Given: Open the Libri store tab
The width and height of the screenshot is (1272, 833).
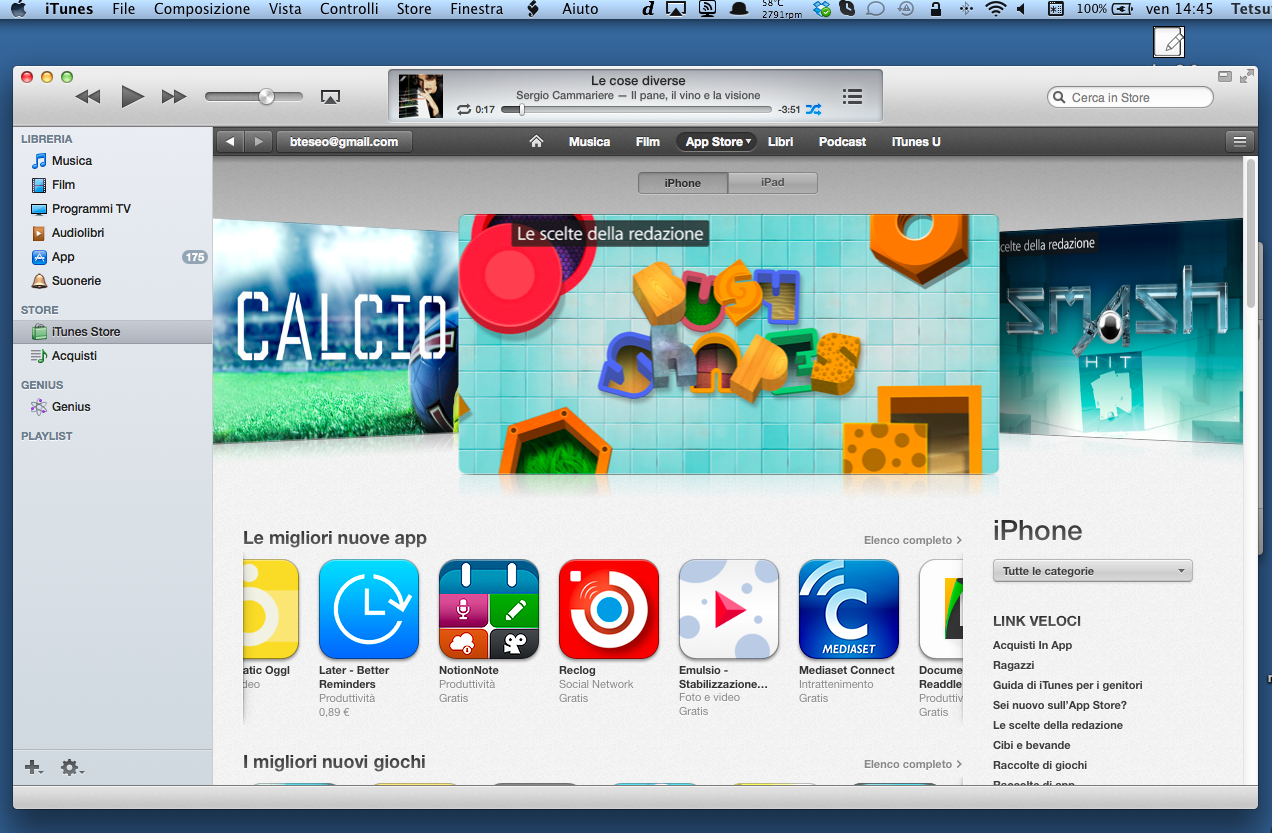Looking at the screenshot, I should (781, 142).
